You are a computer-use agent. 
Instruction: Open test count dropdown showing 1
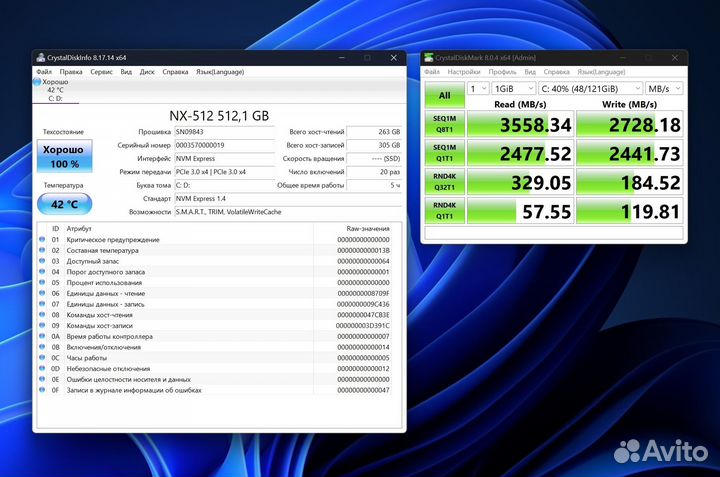coord(478,89)
